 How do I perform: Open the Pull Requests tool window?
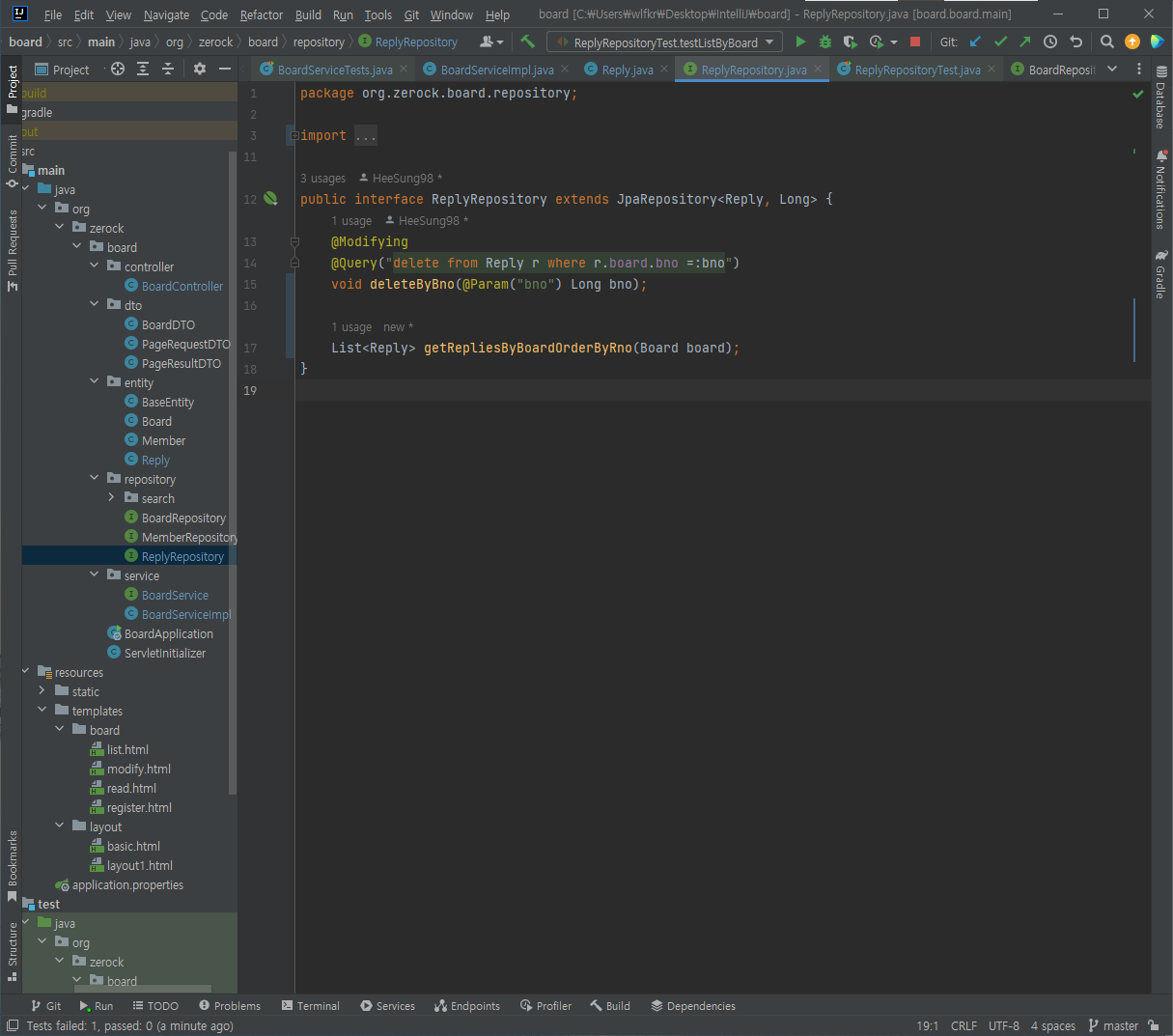[x=13, y=250]
